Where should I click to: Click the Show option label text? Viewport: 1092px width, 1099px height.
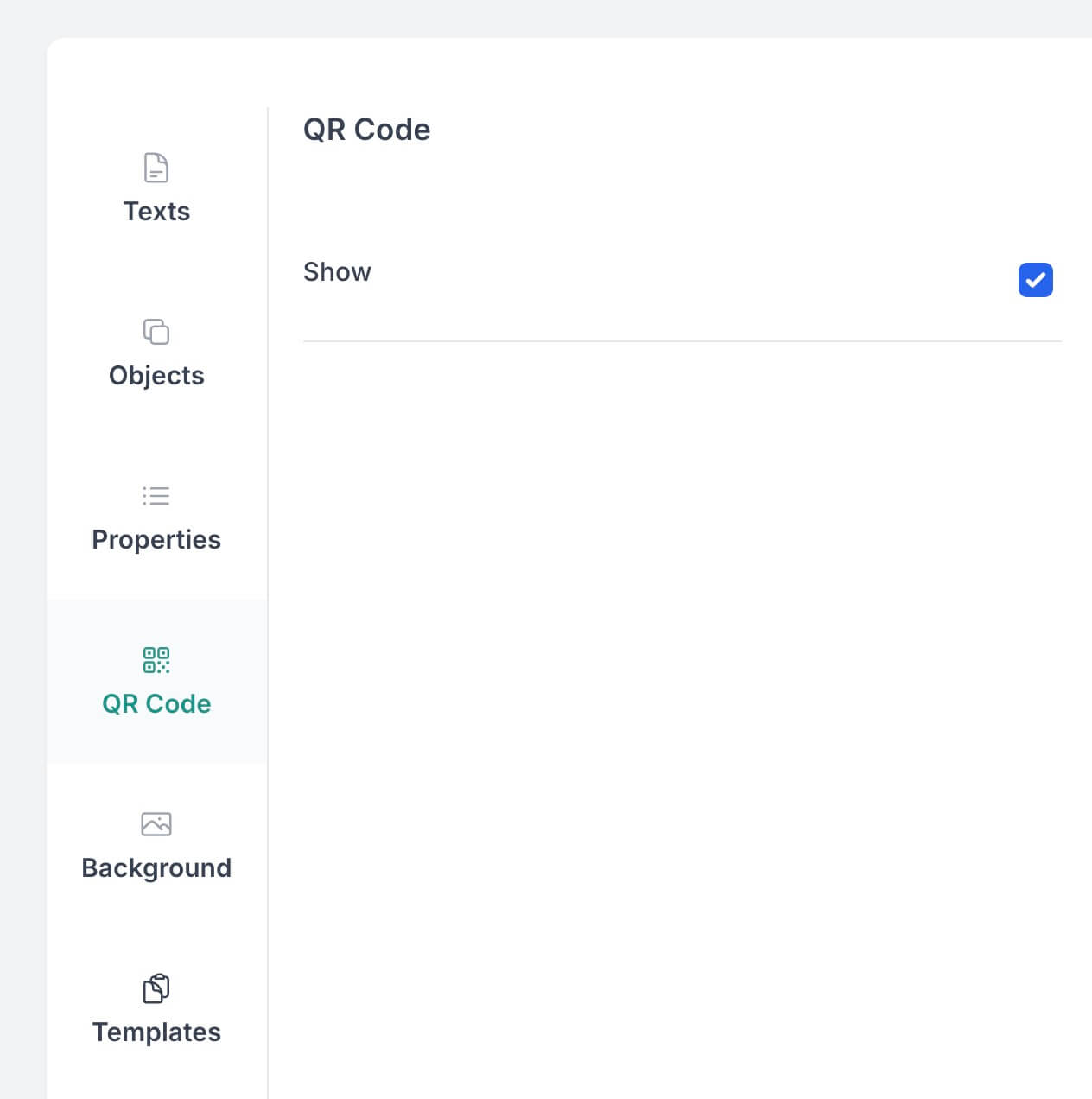[337, 272]
